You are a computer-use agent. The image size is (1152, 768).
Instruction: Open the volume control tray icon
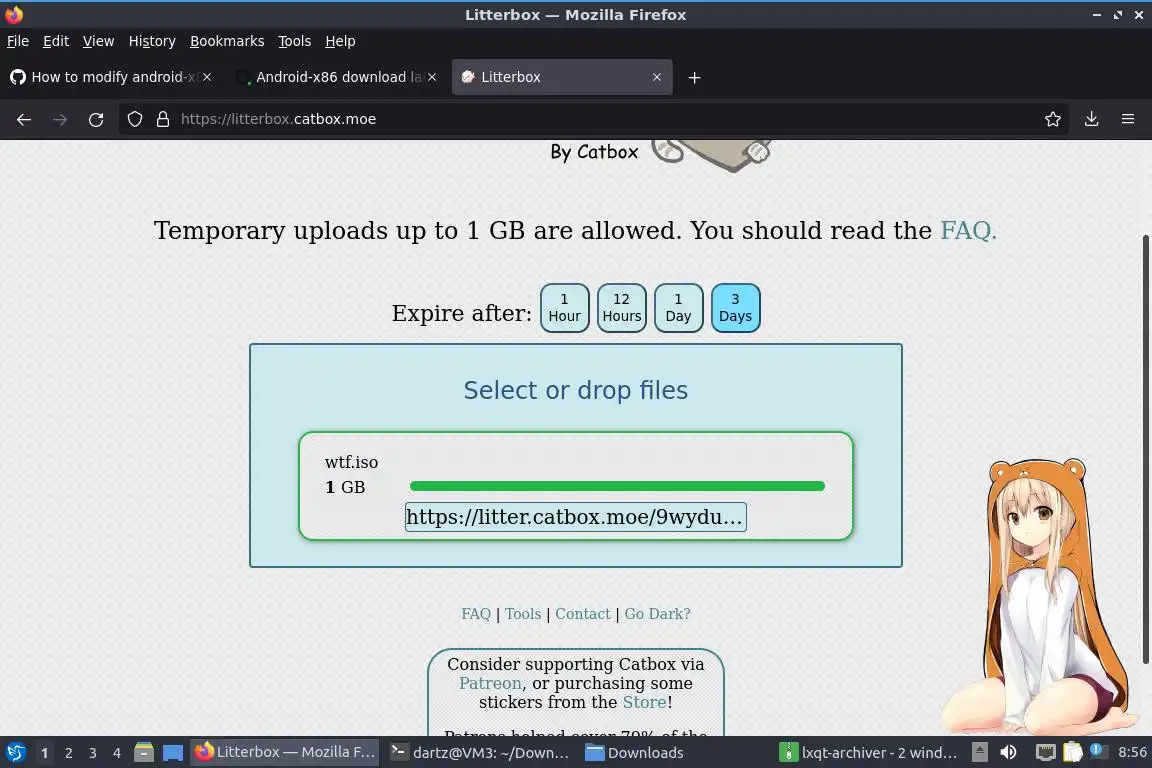pyautogui.click(x=1009, y=753)
